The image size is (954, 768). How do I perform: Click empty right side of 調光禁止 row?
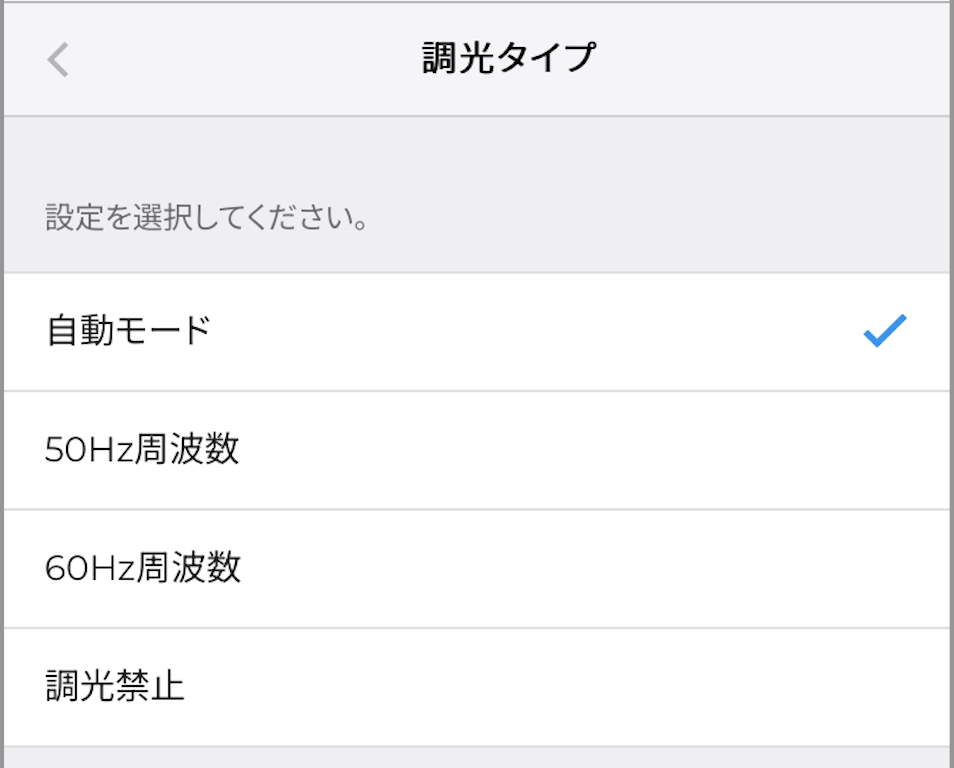click(x=800, y=687)
